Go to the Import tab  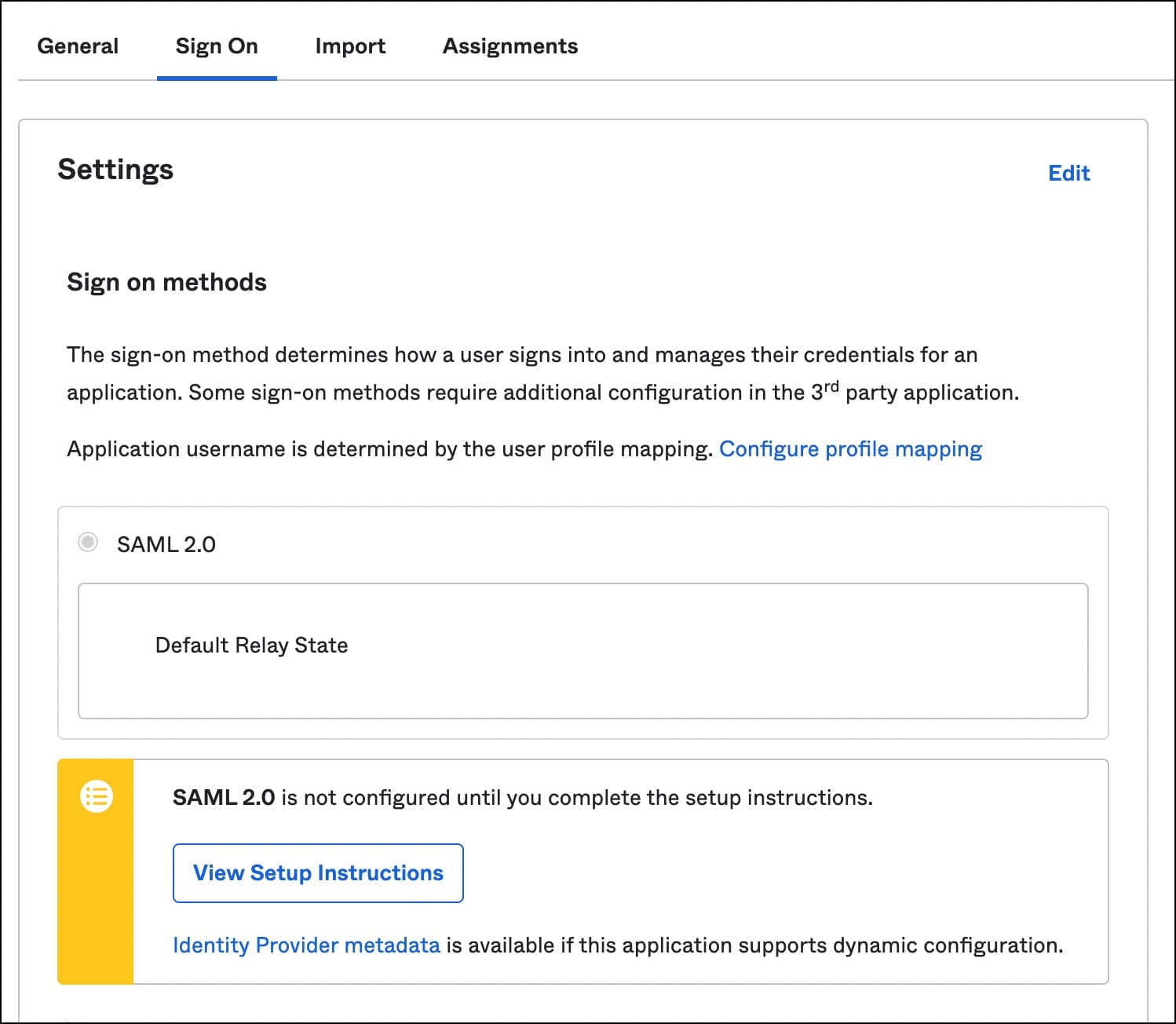(350, 46)
